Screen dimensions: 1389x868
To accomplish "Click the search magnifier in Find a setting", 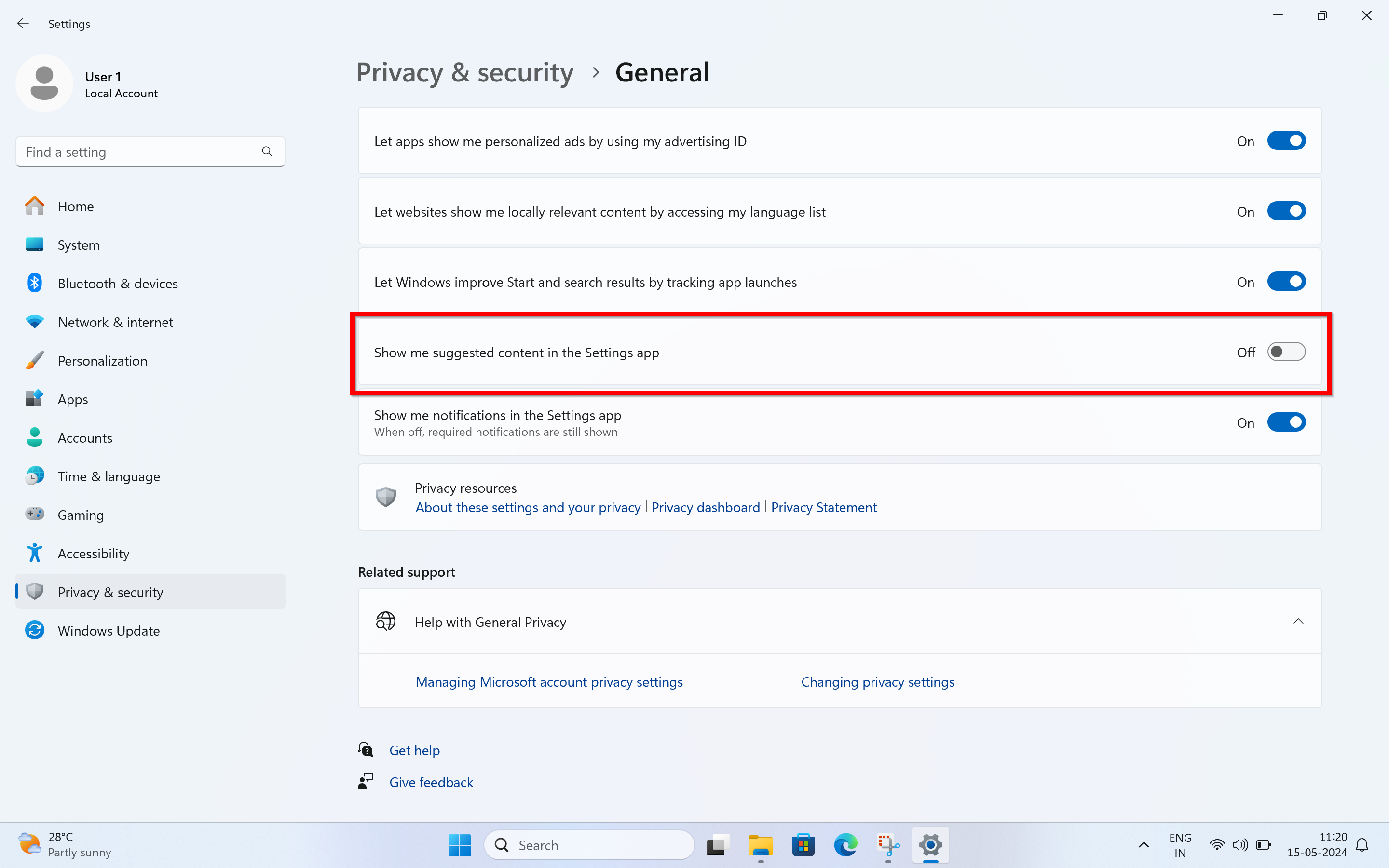I will (x=267, y=151).
